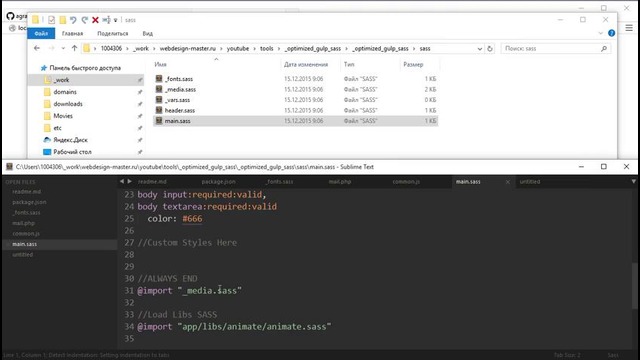Screen dimensions: 640x360
Task: Click the 1004306 breadcrumb
Action: coord(111,48)
